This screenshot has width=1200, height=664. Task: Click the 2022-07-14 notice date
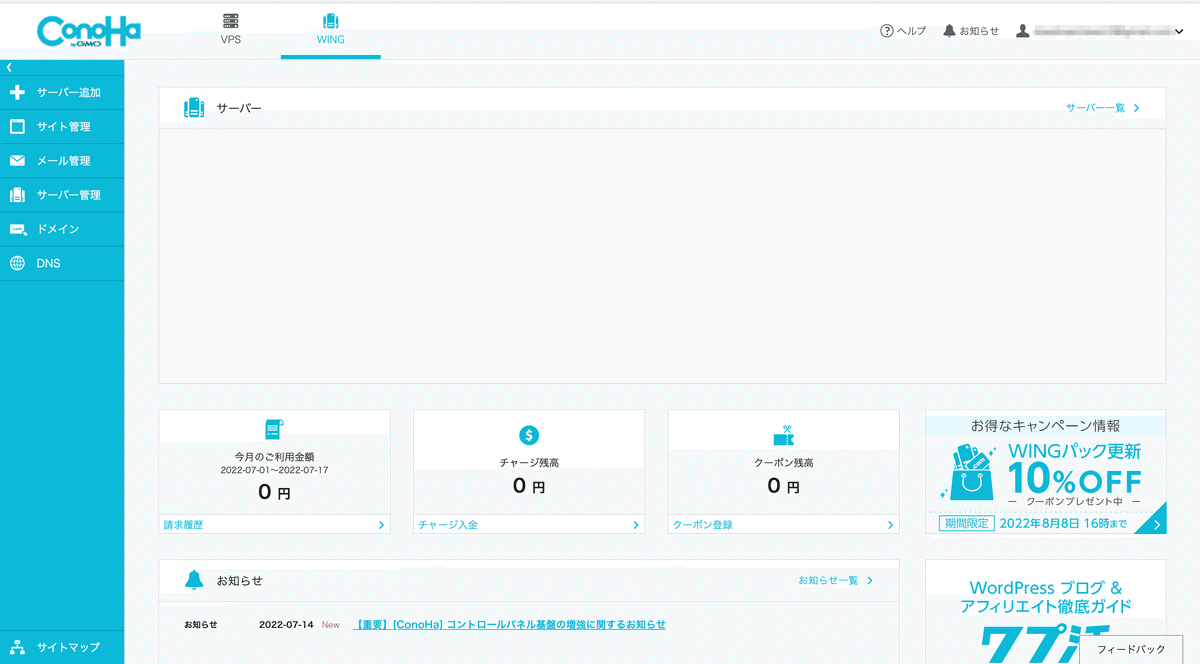pyautogui.click(x=286, y=624)
